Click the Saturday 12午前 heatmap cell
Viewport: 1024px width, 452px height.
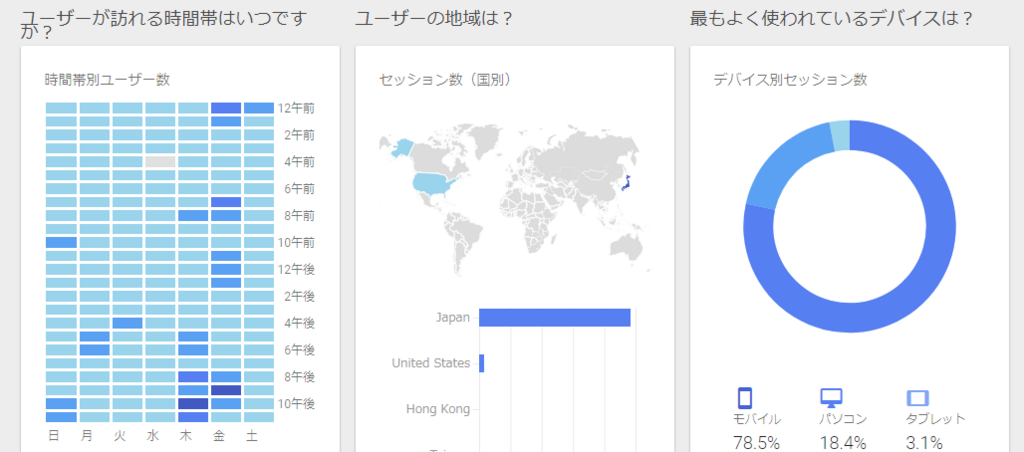pyautogui.click(x=259, y=108)
